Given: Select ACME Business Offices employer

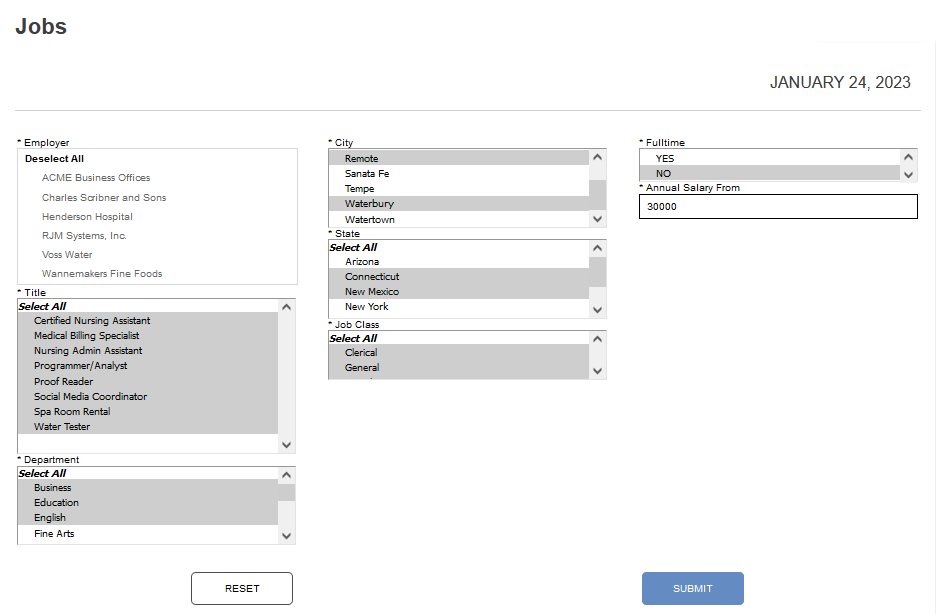Looking at the screenshot, I should (96, 178).
